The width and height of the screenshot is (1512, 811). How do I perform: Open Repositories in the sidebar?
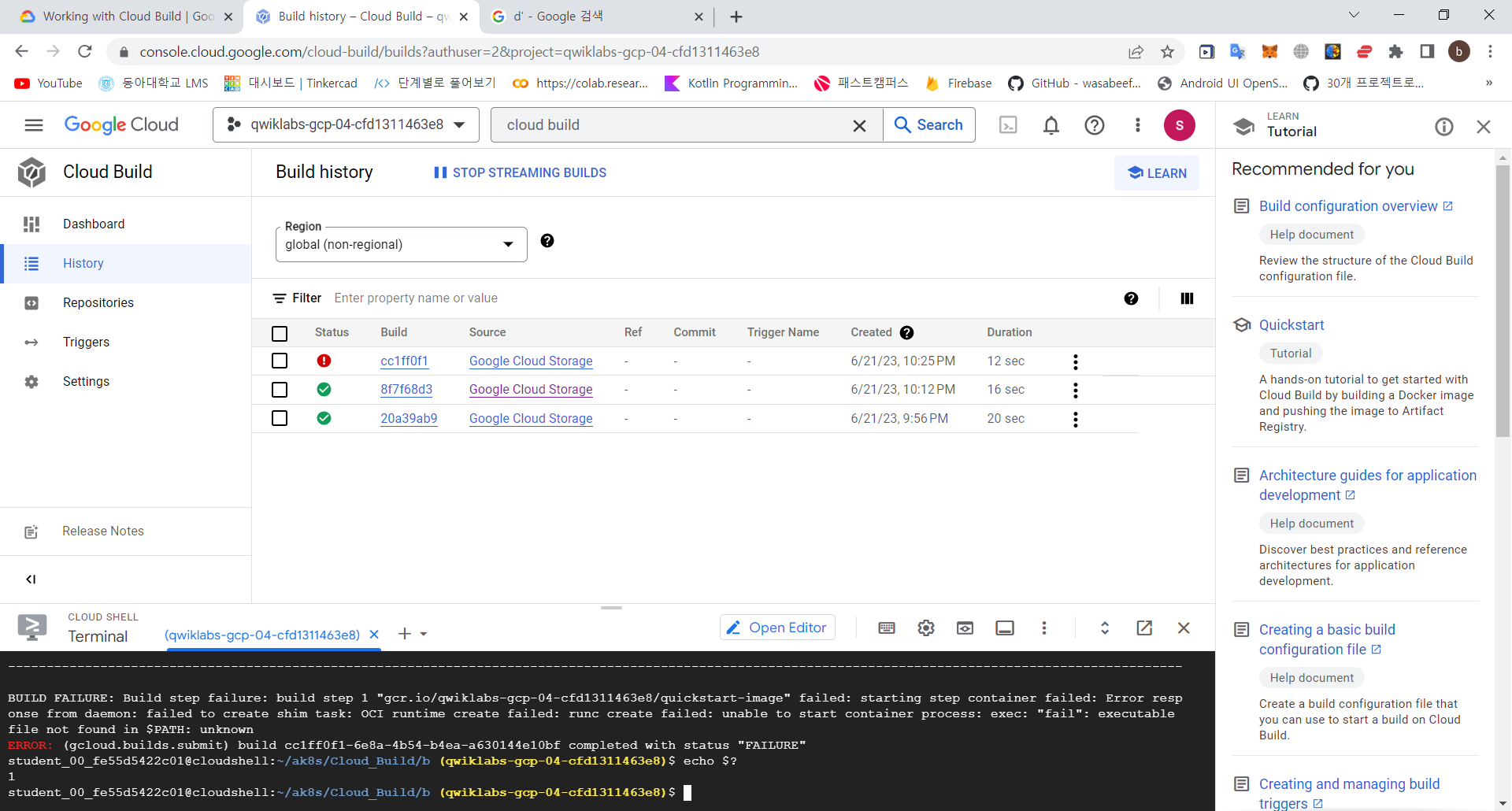(126, 303)
